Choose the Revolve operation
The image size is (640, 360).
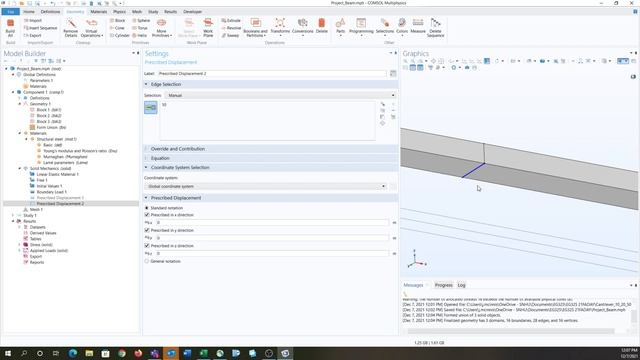tap(231, 28)
